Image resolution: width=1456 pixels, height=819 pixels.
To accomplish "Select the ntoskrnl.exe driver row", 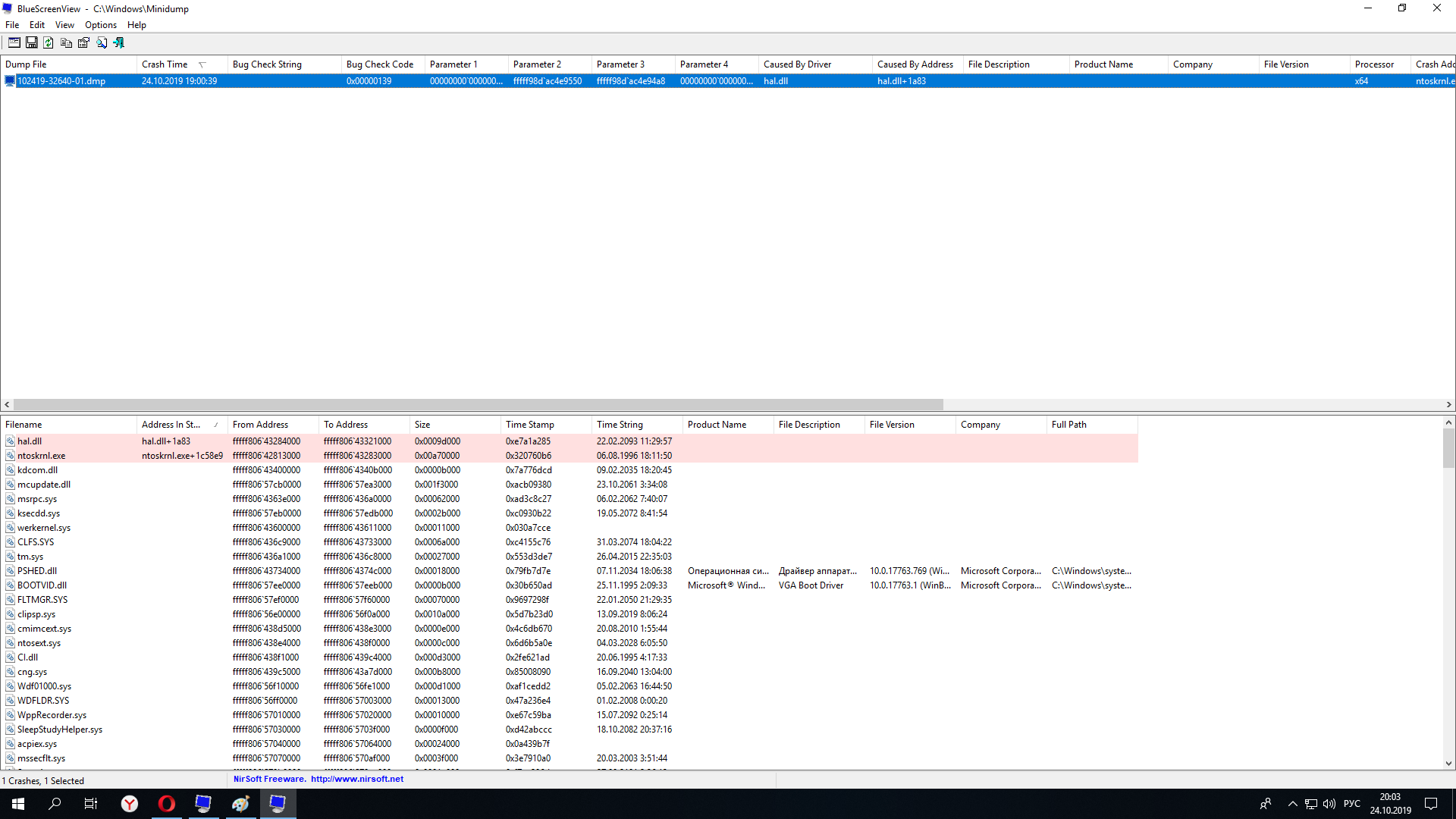I will pos(41,456).
